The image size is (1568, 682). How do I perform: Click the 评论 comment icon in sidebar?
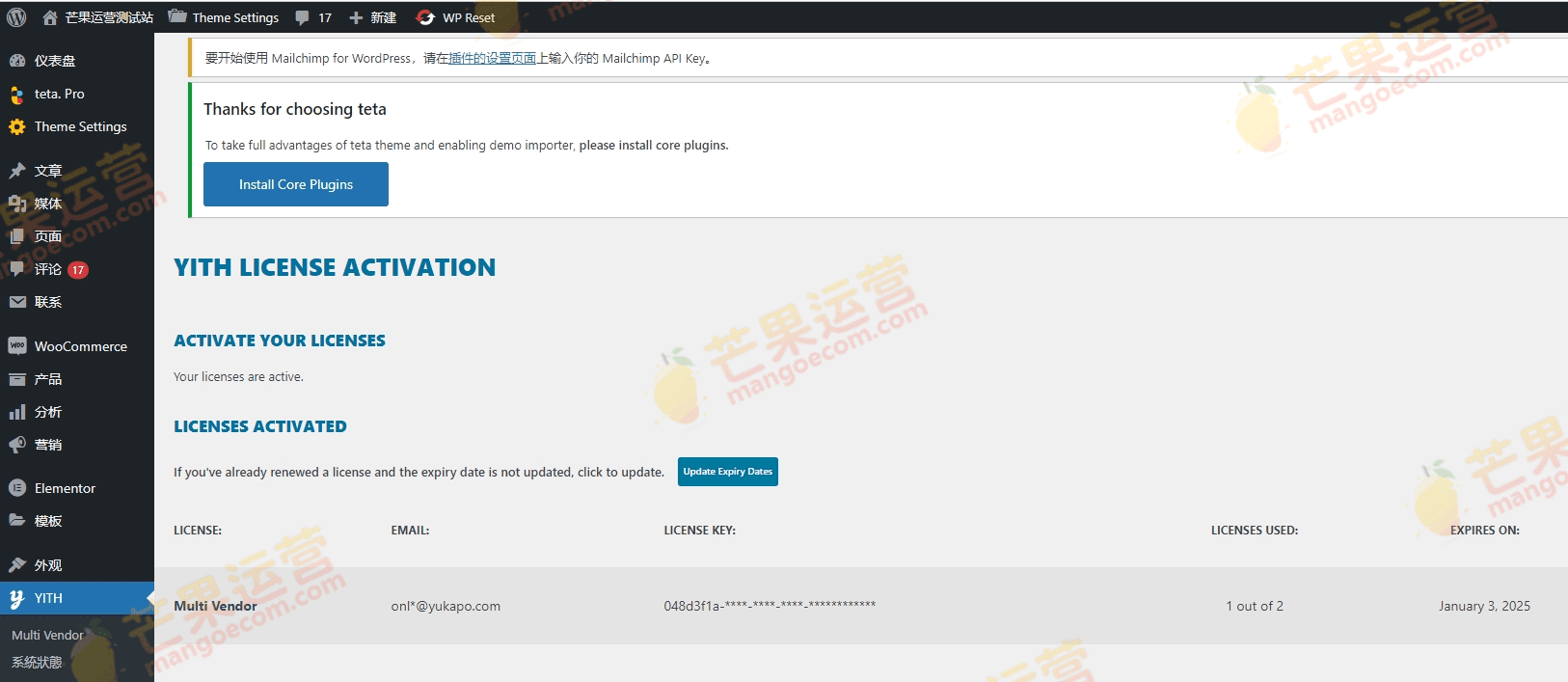[x=17, y=269]
